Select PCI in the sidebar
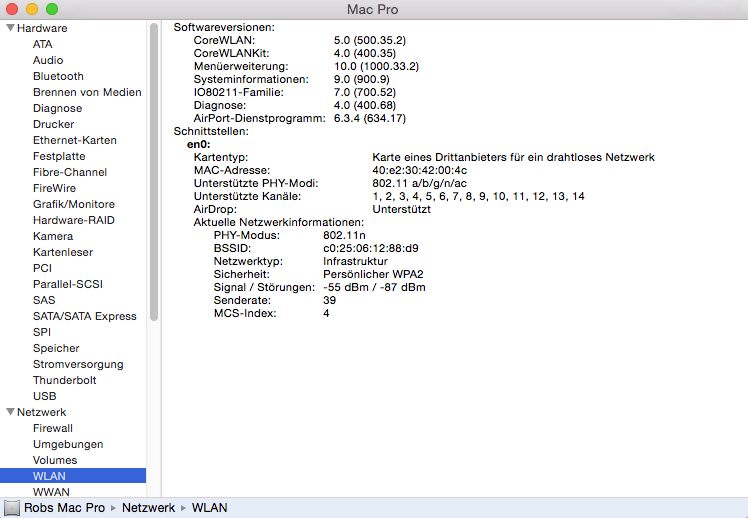Viewport: 748px width, 518px height. point(42,268)
